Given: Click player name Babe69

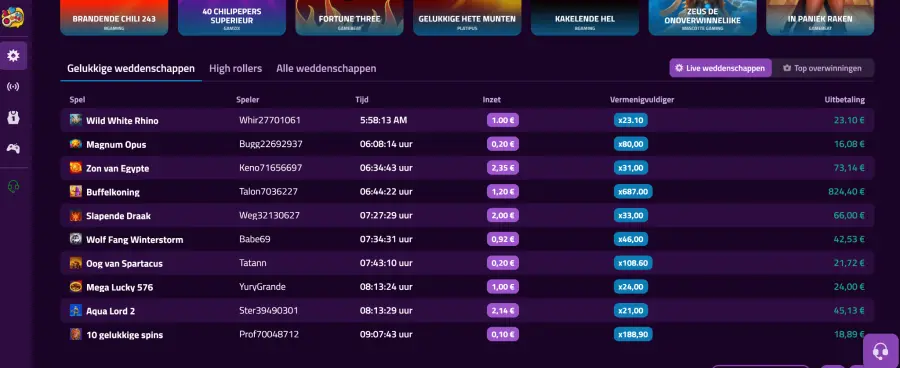Looking at the screenshot, I should (254, 239).
